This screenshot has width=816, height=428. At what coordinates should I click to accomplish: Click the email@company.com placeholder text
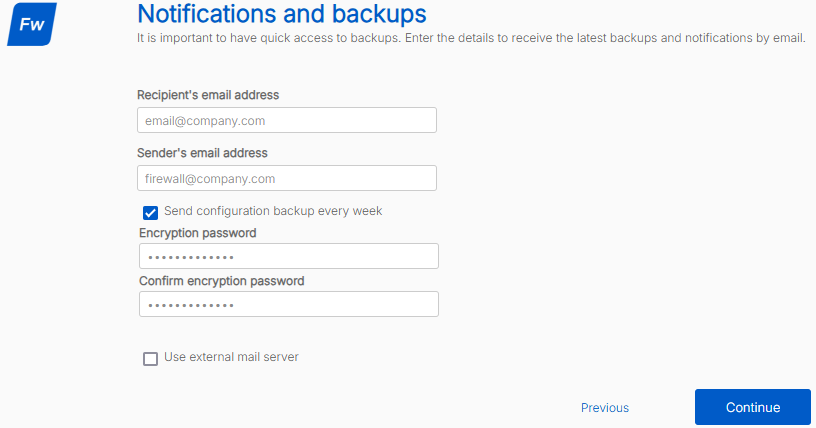tap(205, 121)
